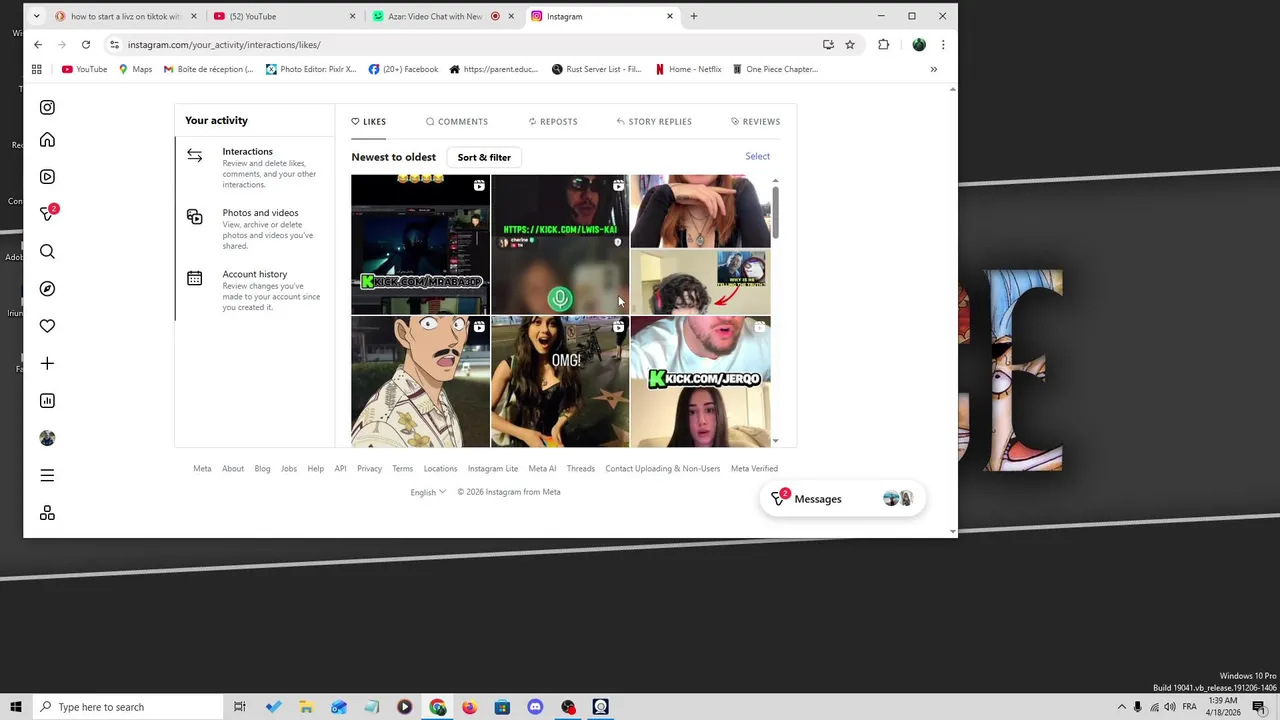Expand more bookmarks chevron
1280x720 pixels.
pyautogui.click(x=934, y=69)
